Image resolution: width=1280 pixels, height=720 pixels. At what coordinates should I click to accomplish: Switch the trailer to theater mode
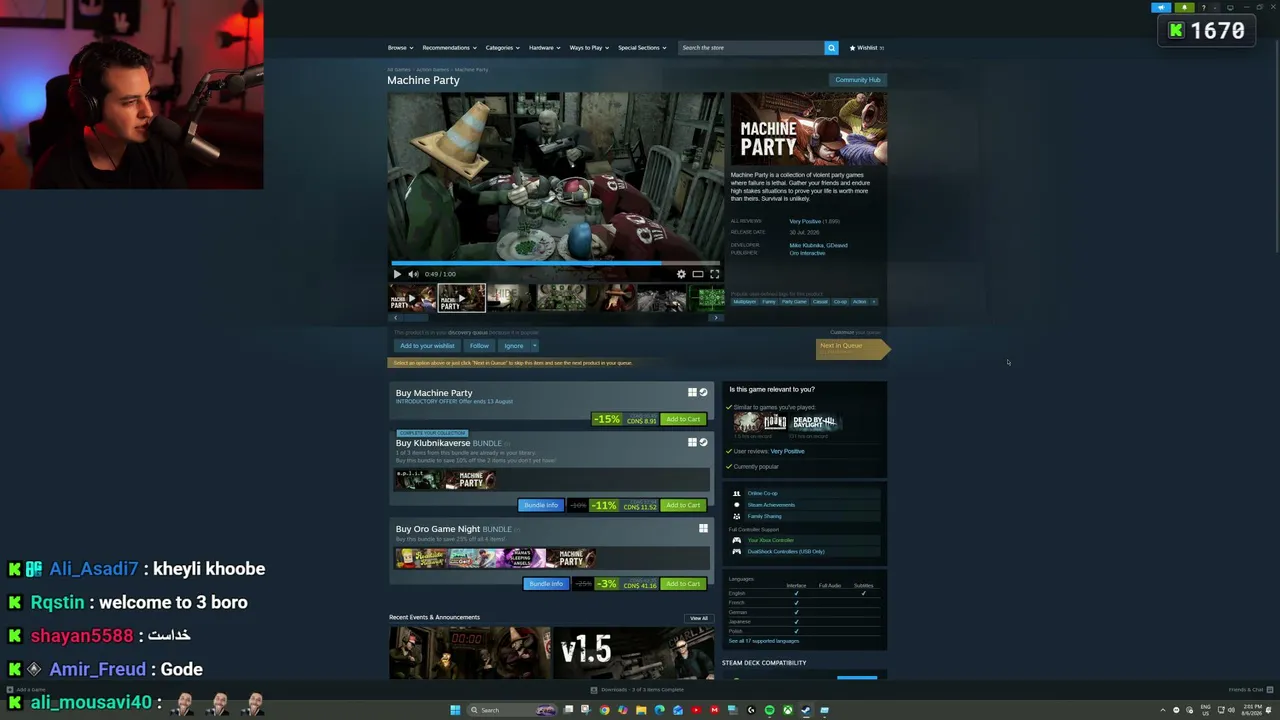point(698,274)
